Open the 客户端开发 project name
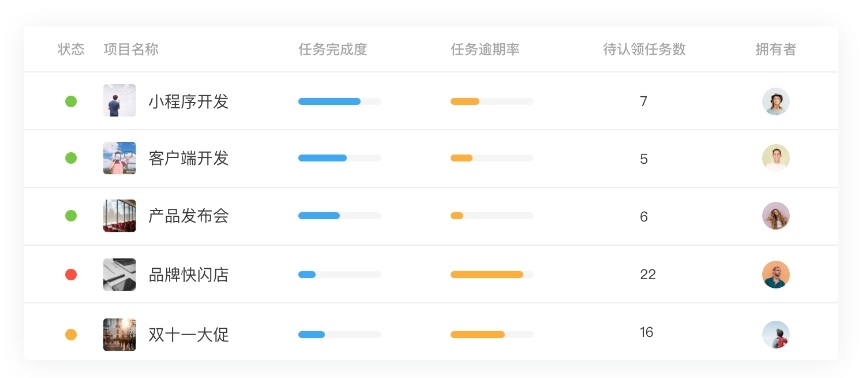The height and width of the screenshot is (378, 866). pos(188,159)
